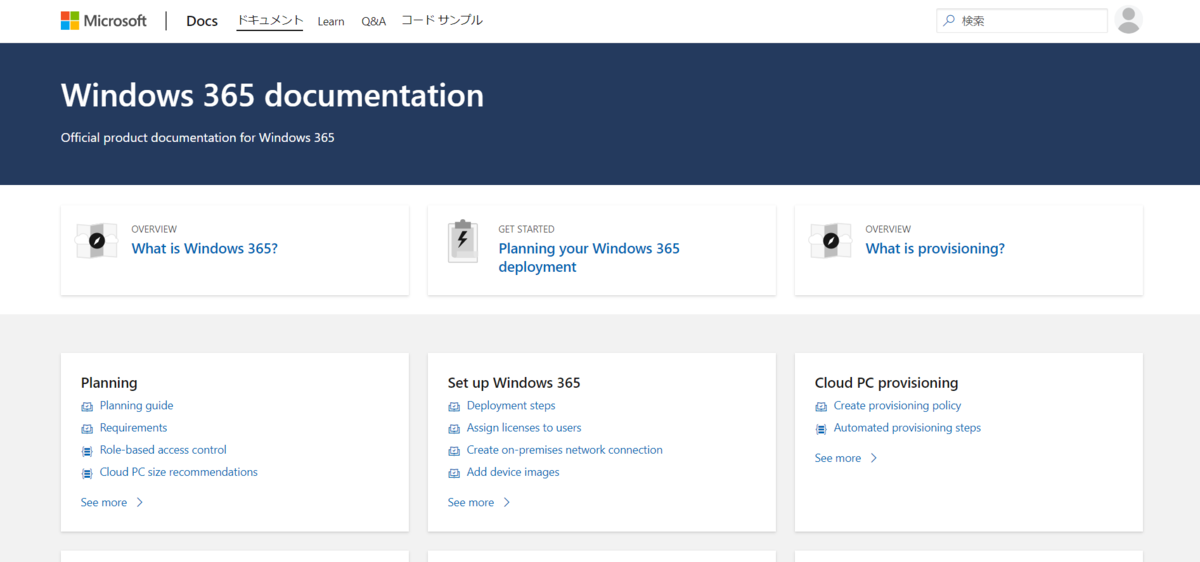Click See more text in Planning card

point(104,502)
